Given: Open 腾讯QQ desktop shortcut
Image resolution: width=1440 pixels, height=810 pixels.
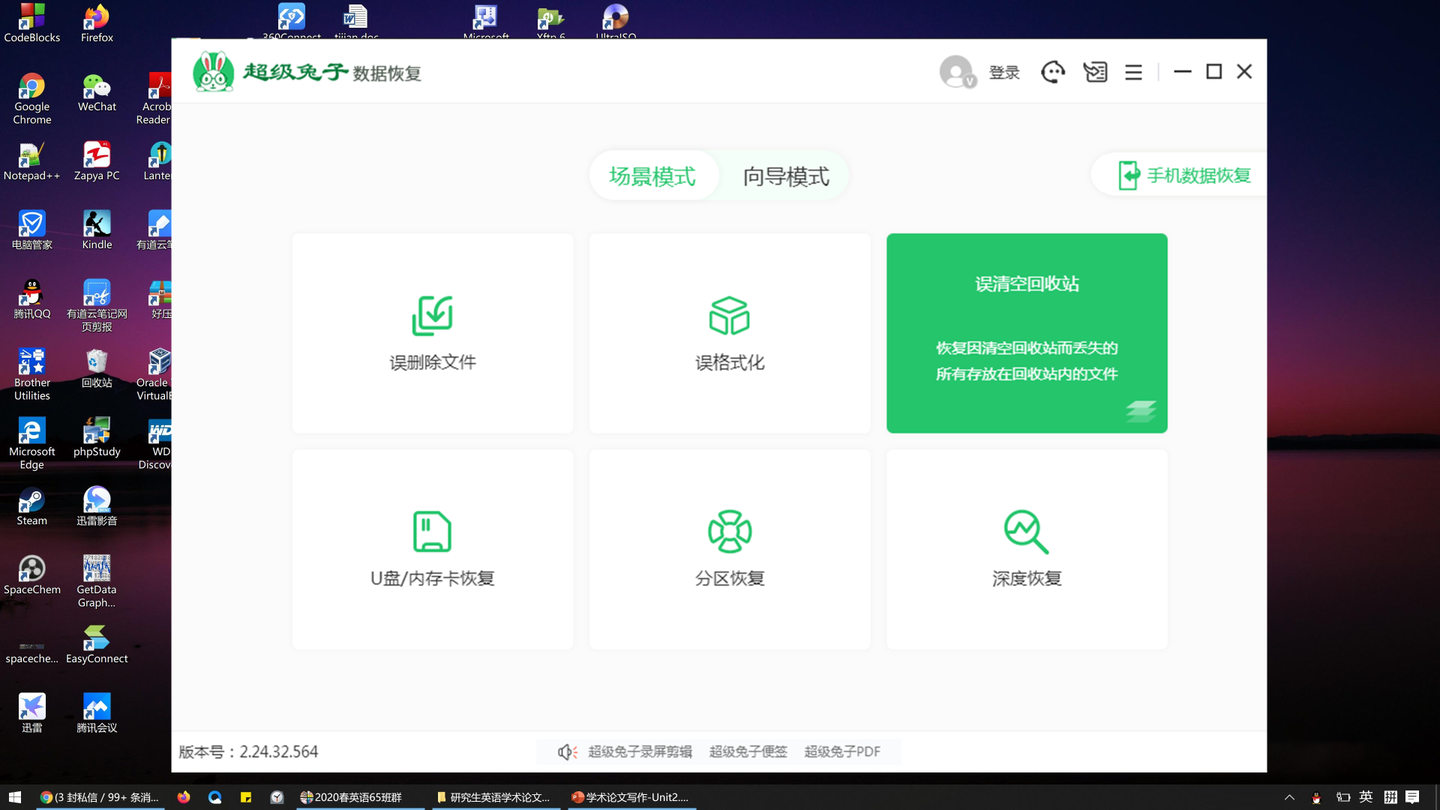Looking at the screenshot, I should click(x=32, y=299).
